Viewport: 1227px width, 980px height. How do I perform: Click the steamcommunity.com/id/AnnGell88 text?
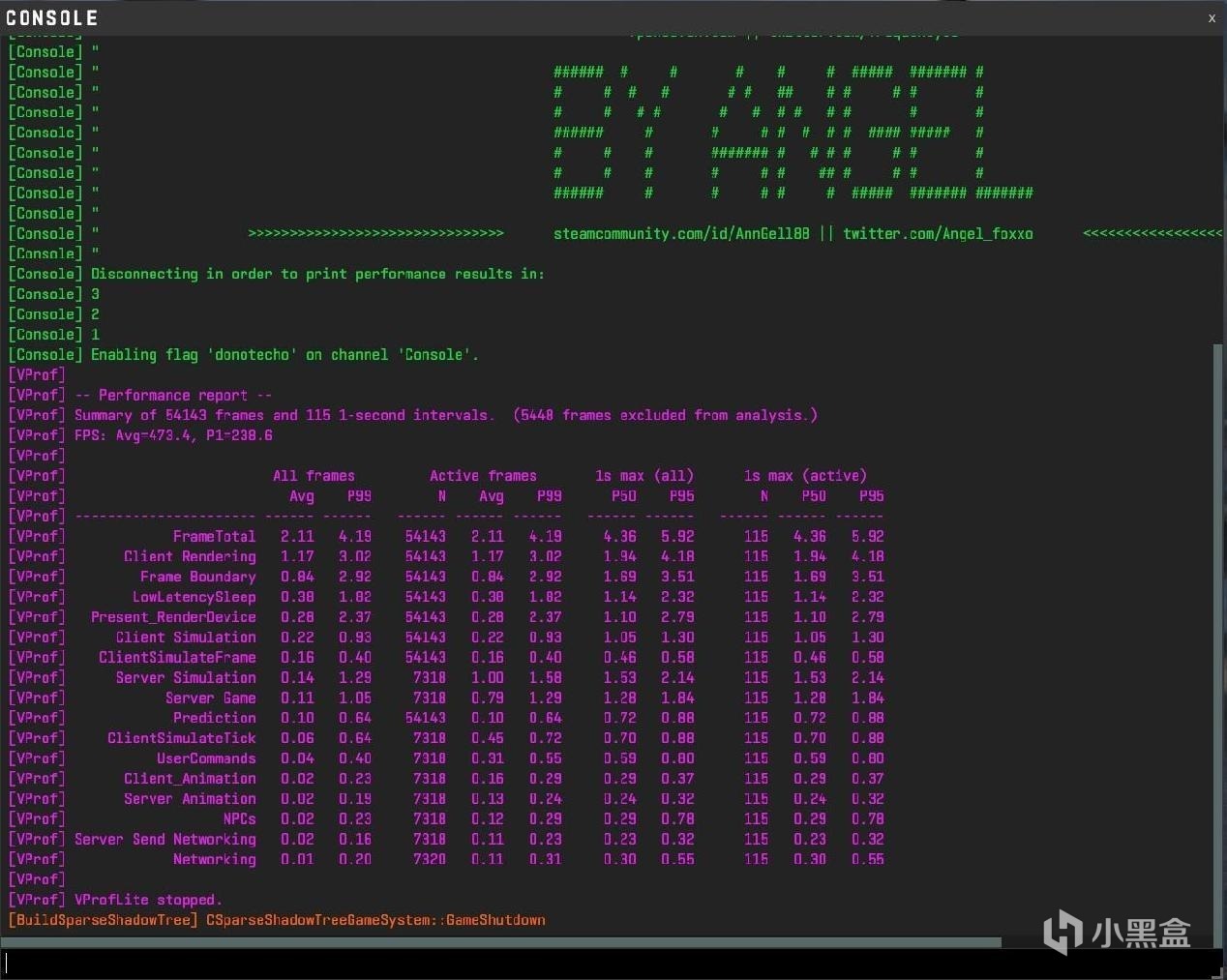pos(681,233)
